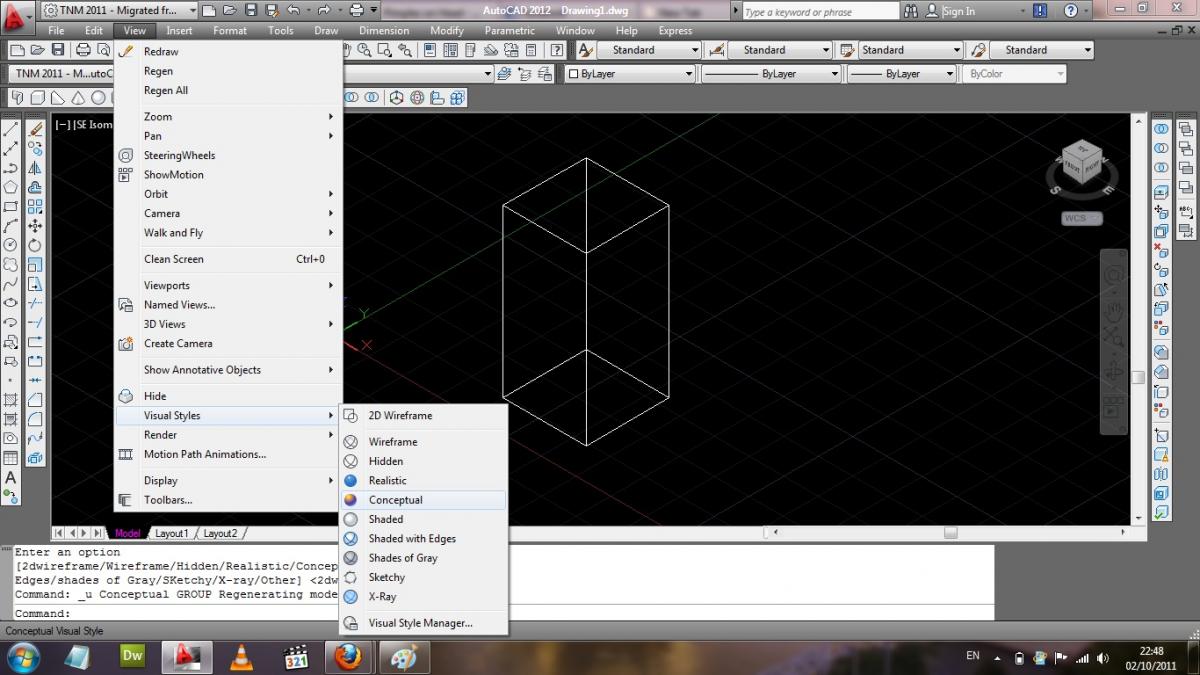Switch to the Layout2 tab
Image resolution: width=1200 pixels, height=675 pixels.
[x=221, y=533]
